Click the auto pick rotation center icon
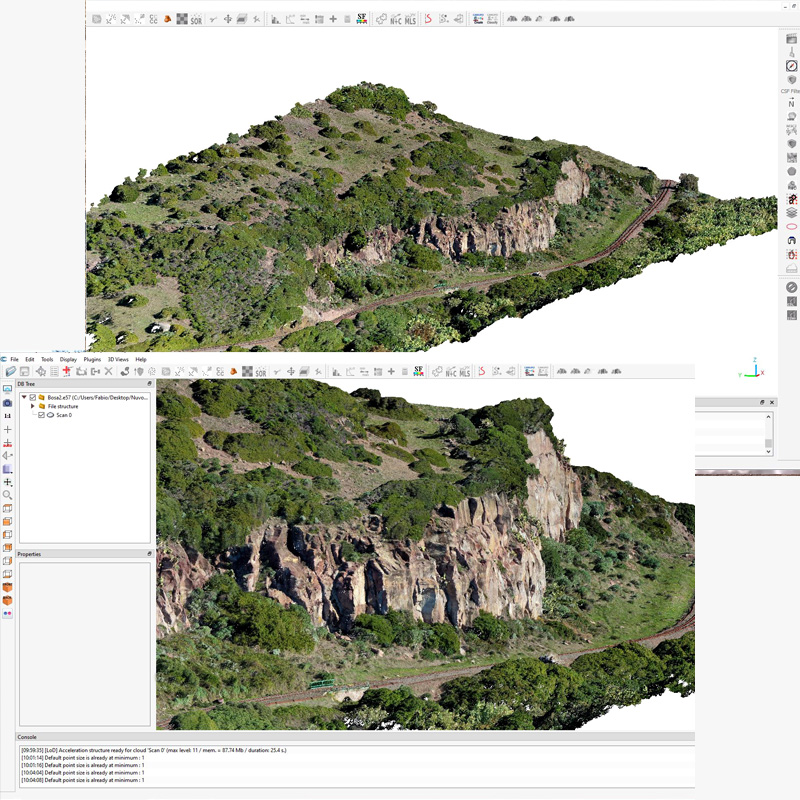The width and height of the screenshot is (800, 800). point(7,443)
